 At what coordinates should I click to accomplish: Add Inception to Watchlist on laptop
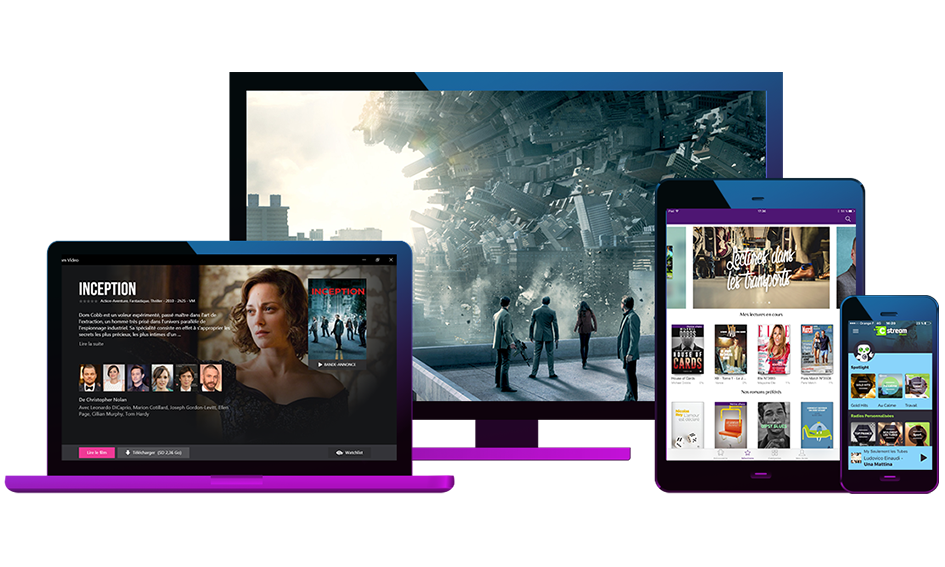tap(350, 453)
